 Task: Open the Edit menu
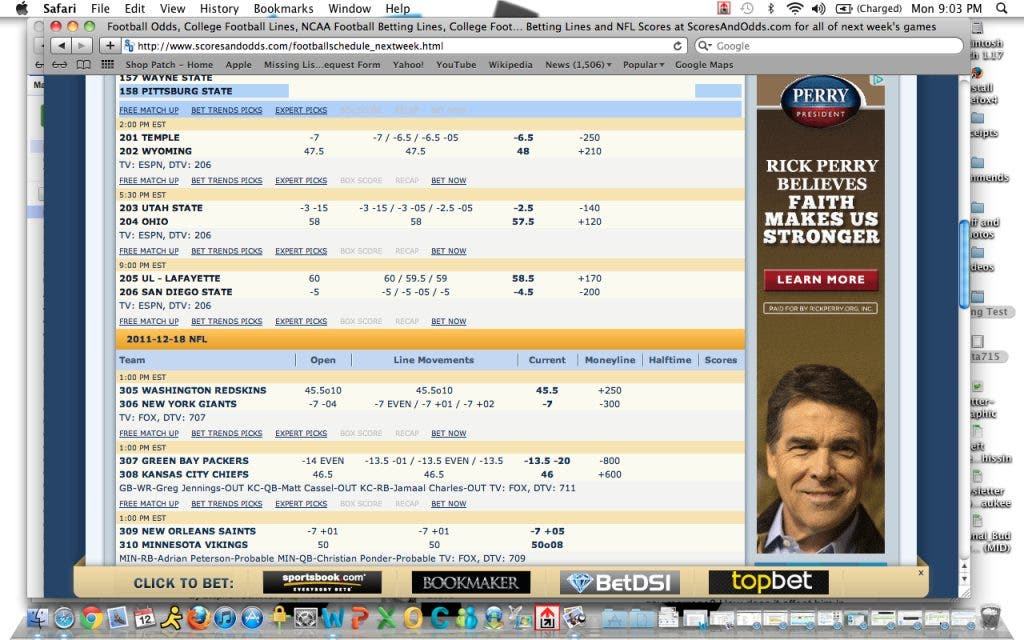(x=135, y=8)
